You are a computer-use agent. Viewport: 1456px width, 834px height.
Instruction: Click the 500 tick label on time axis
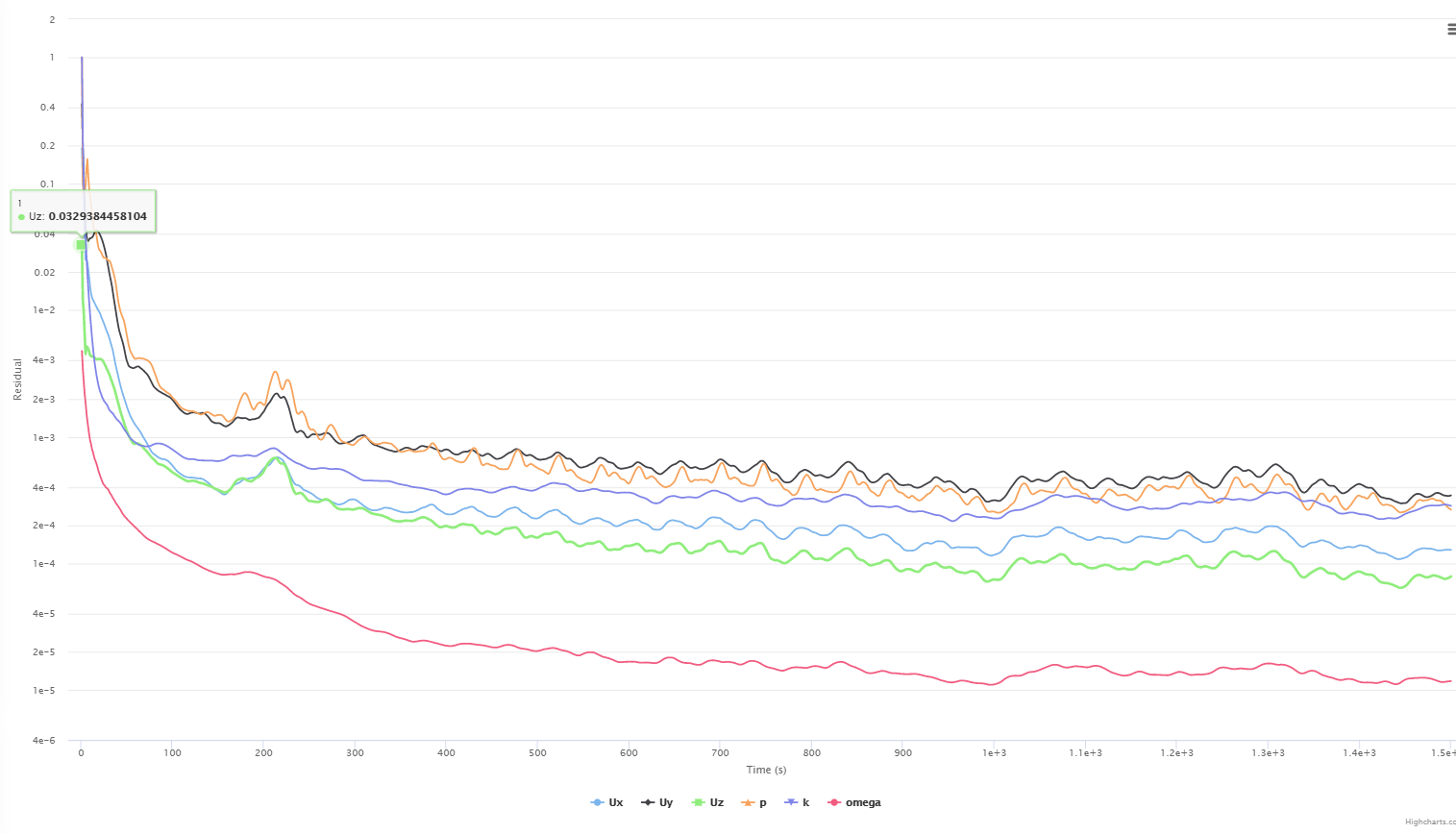(x=537, y=753)
